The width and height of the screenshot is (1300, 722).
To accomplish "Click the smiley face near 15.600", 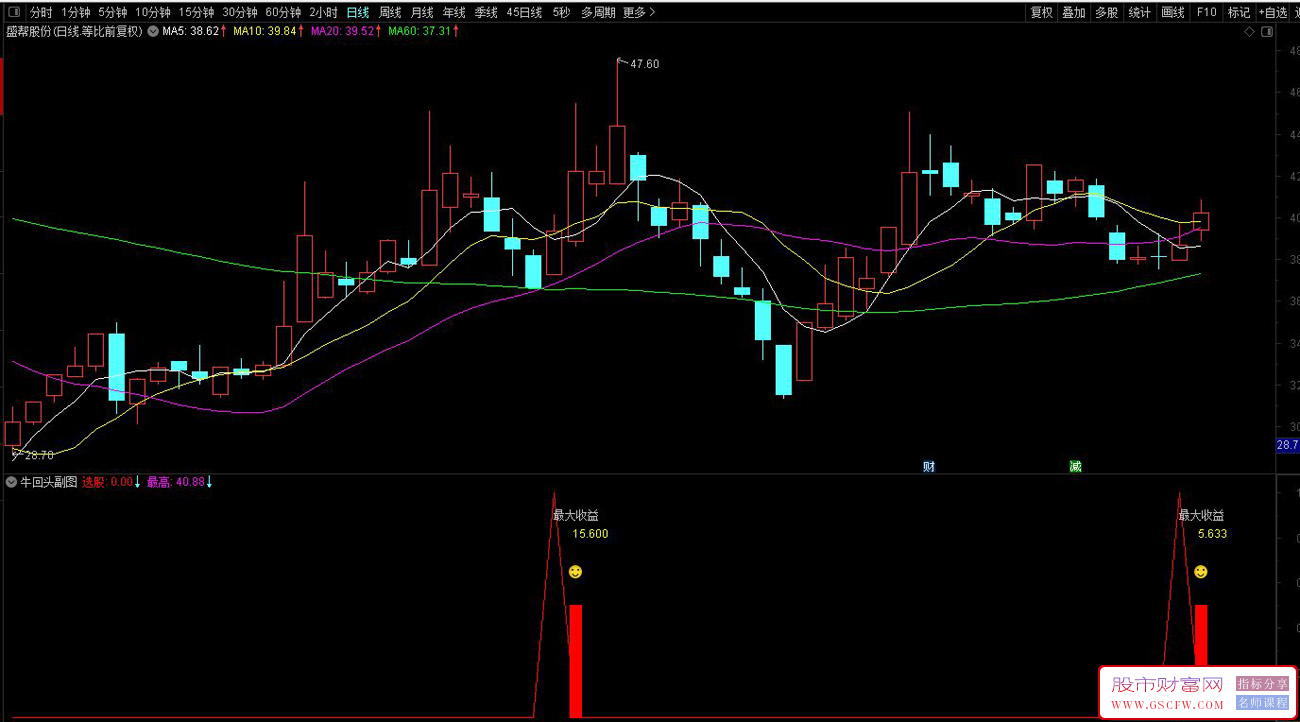I will (575, 572).
